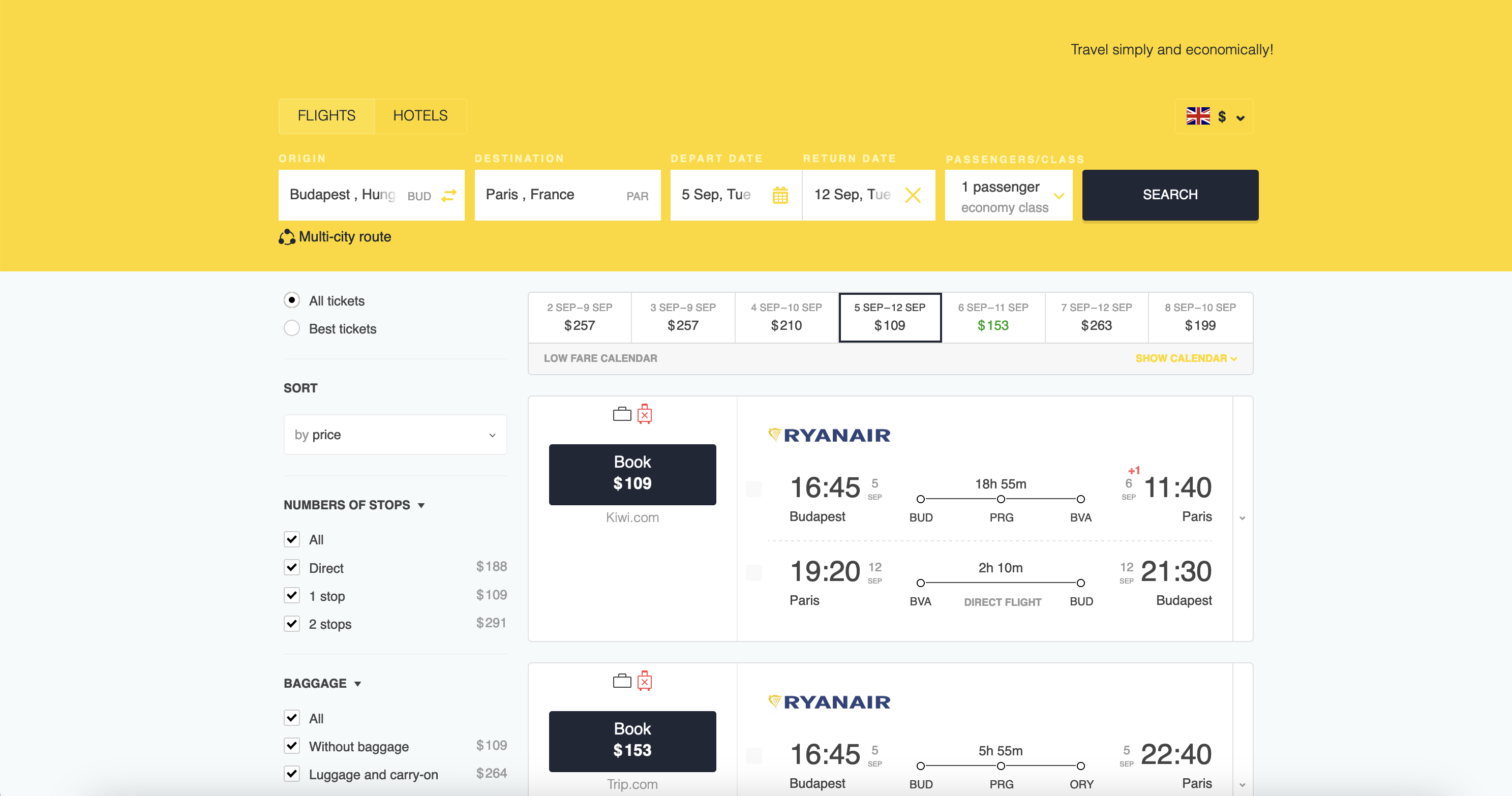Select 8 Sep–10 Sep fare for $199
The height and width of the screenshot is (796, 1512).
click(x=1200, y=317)
